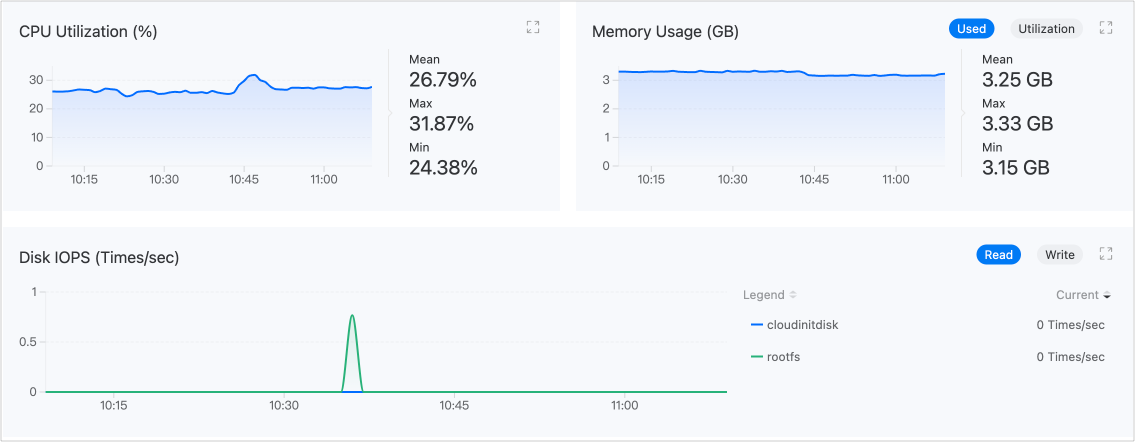Collapse the CPU statistics side panel arrow
This screenshot has width=1135, height=442.
(390, 113)
